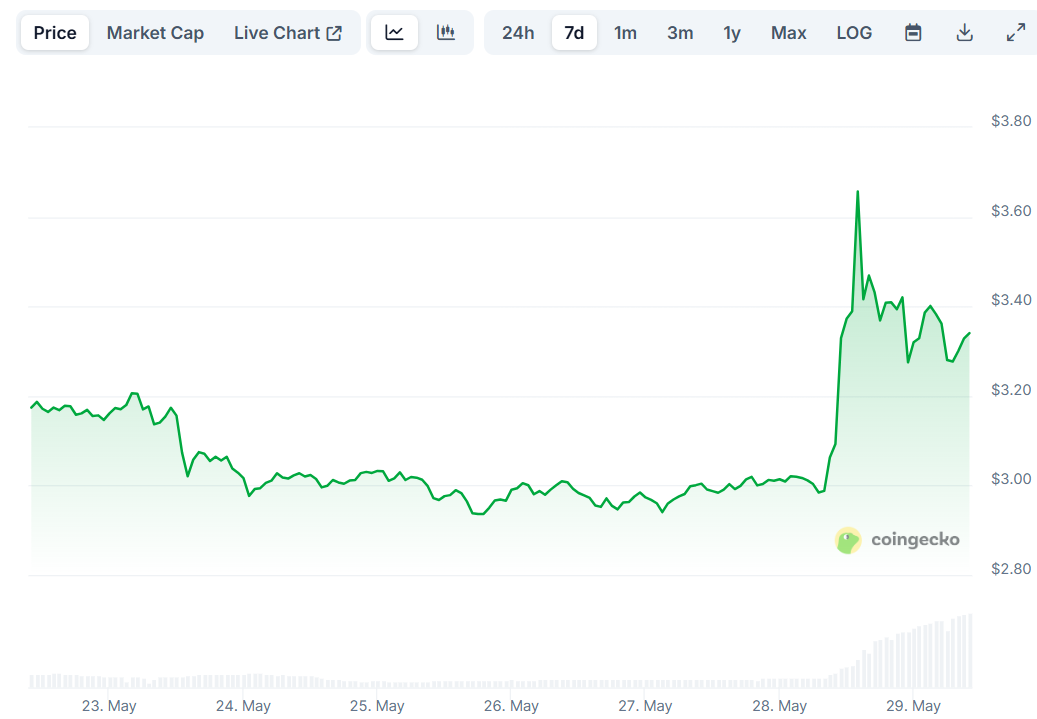Click the CoinGecko gecko logo watermark
This screenshot has height=719, width=1037.
pos(848,540)
